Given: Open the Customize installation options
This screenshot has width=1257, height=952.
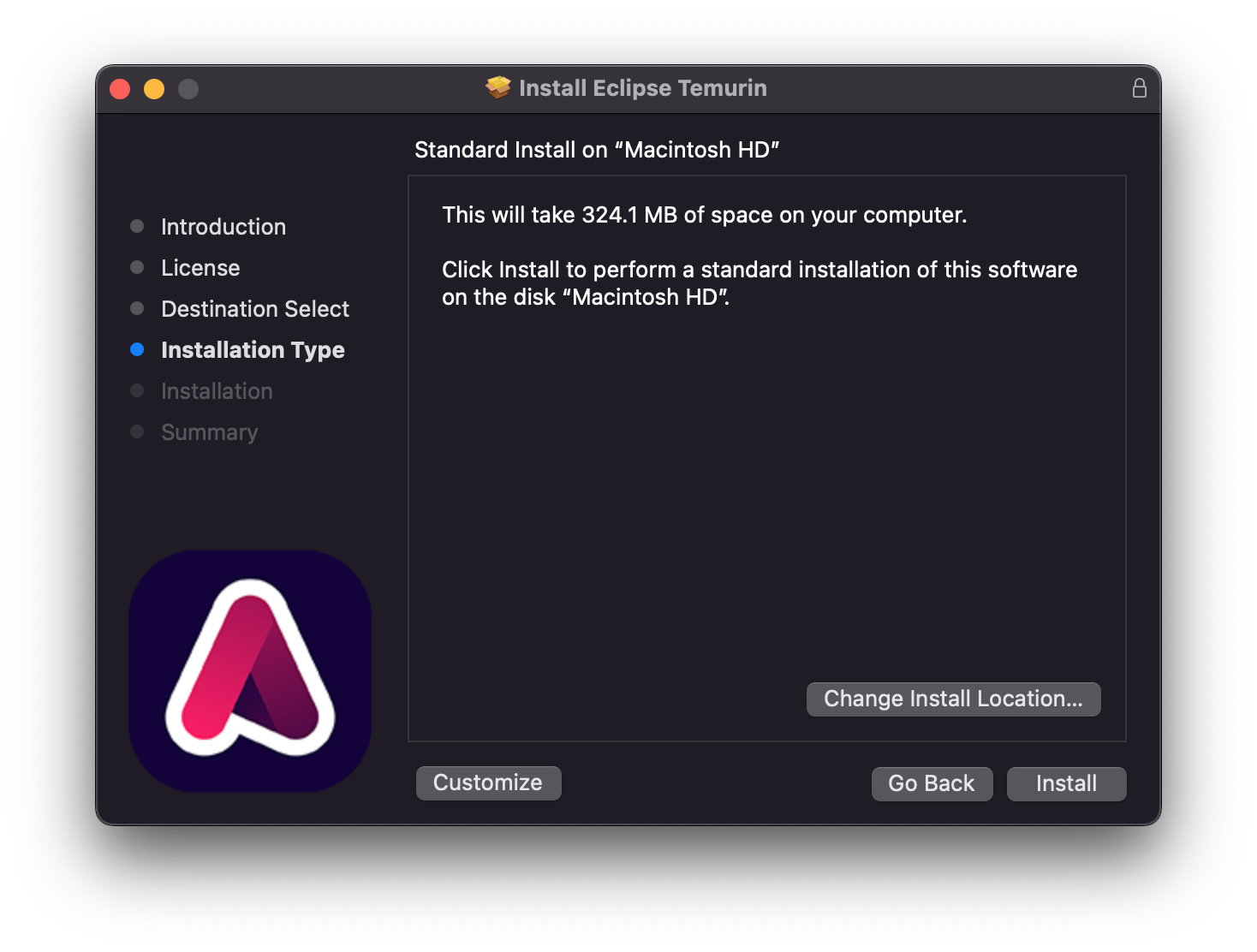Looking at the screenshot, I should pos(488,782).
